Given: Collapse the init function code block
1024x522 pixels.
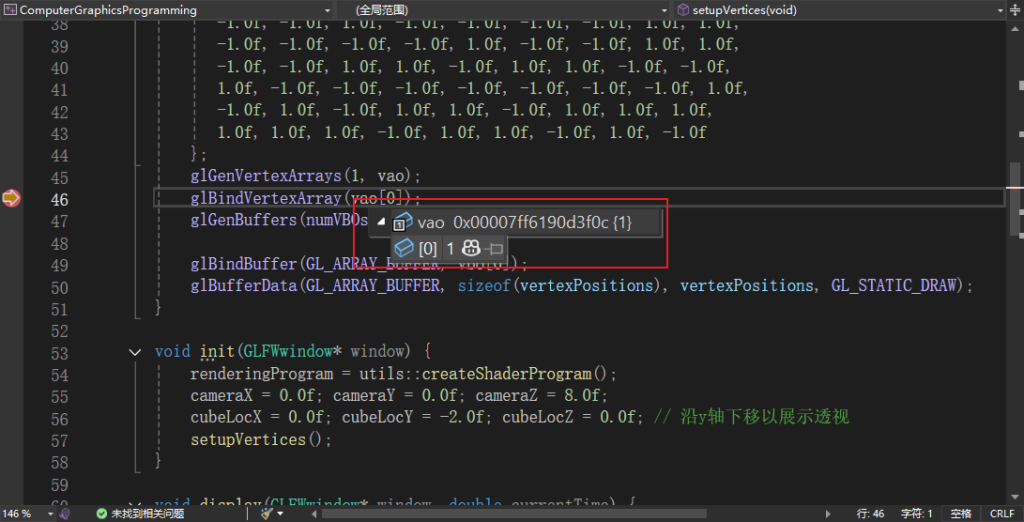Looking at the screenshot, I should [135, 352].
